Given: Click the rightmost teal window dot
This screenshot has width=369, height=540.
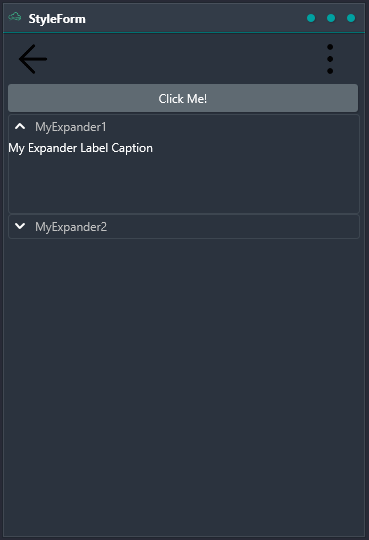Looking at the screenshot, I should point(351,18).
